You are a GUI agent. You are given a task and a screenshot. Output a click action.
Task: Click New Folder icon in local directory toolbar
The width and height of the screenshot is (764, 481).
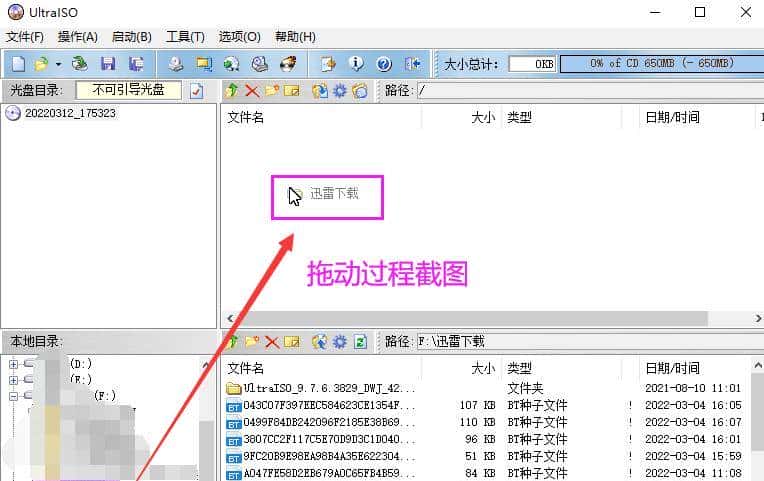click(x=252, y=342)
